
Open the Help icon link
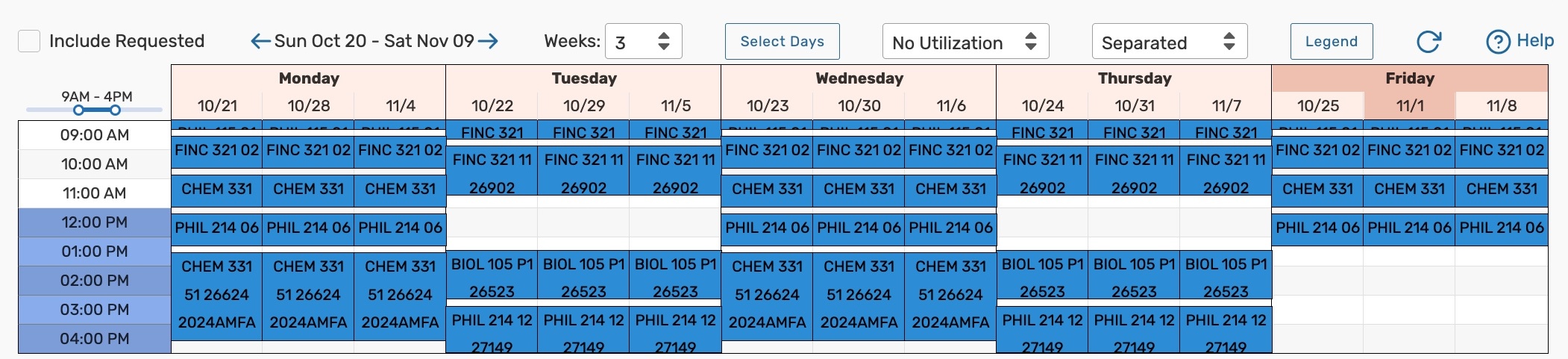click(x=1498, y=42)
